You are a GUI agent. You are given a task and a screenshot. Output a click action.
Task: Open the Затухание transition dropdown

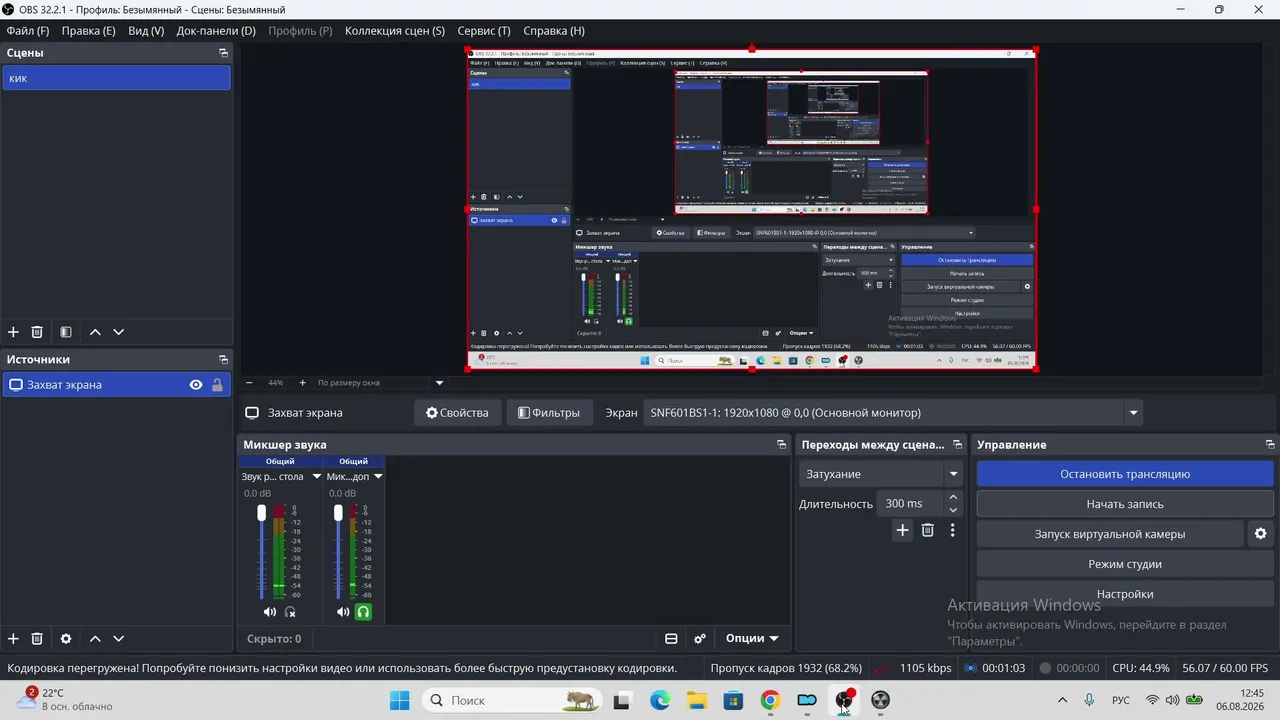[880, 474]
